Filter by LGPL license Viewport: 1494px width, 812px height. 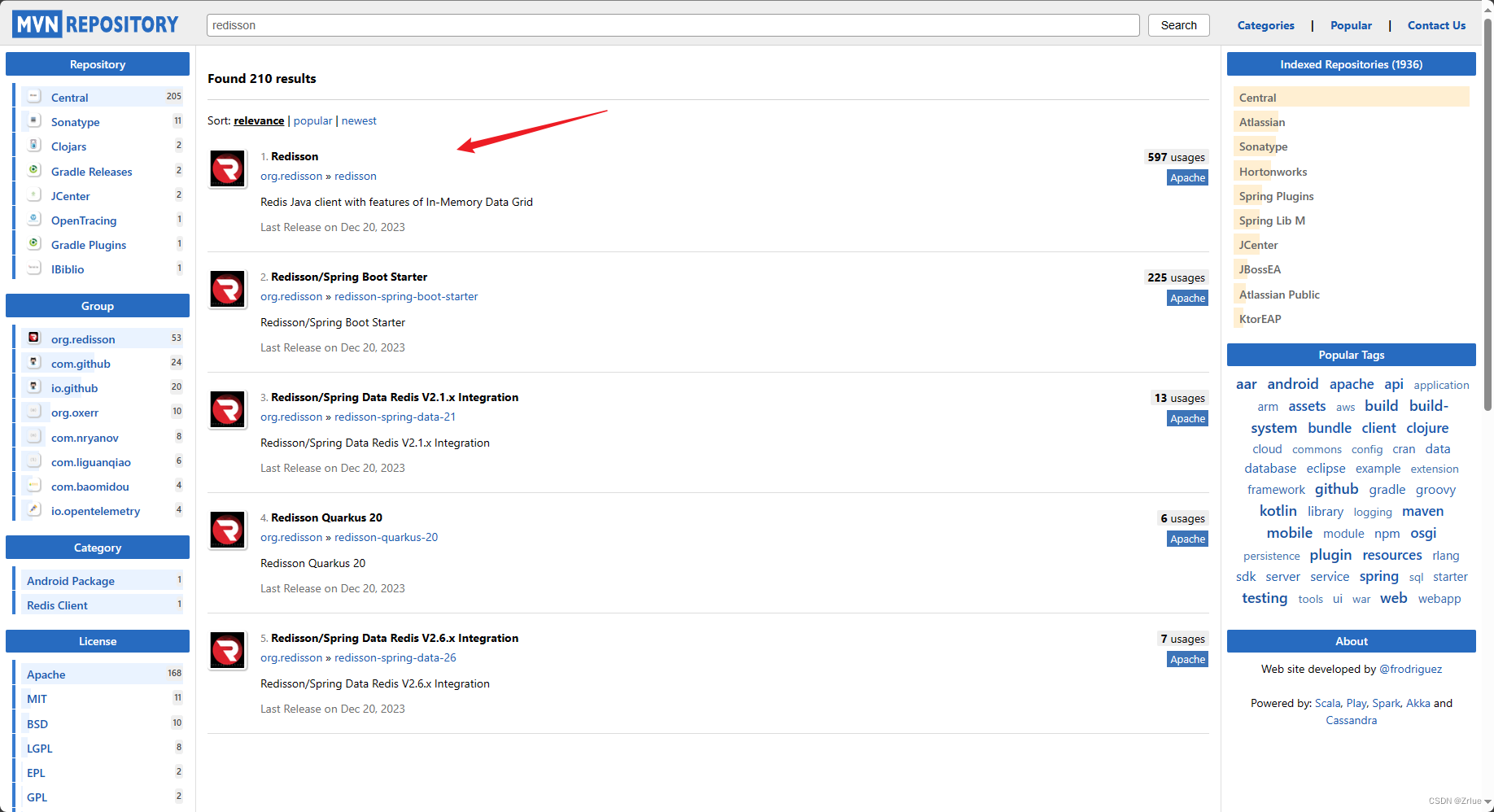point(39,749)
